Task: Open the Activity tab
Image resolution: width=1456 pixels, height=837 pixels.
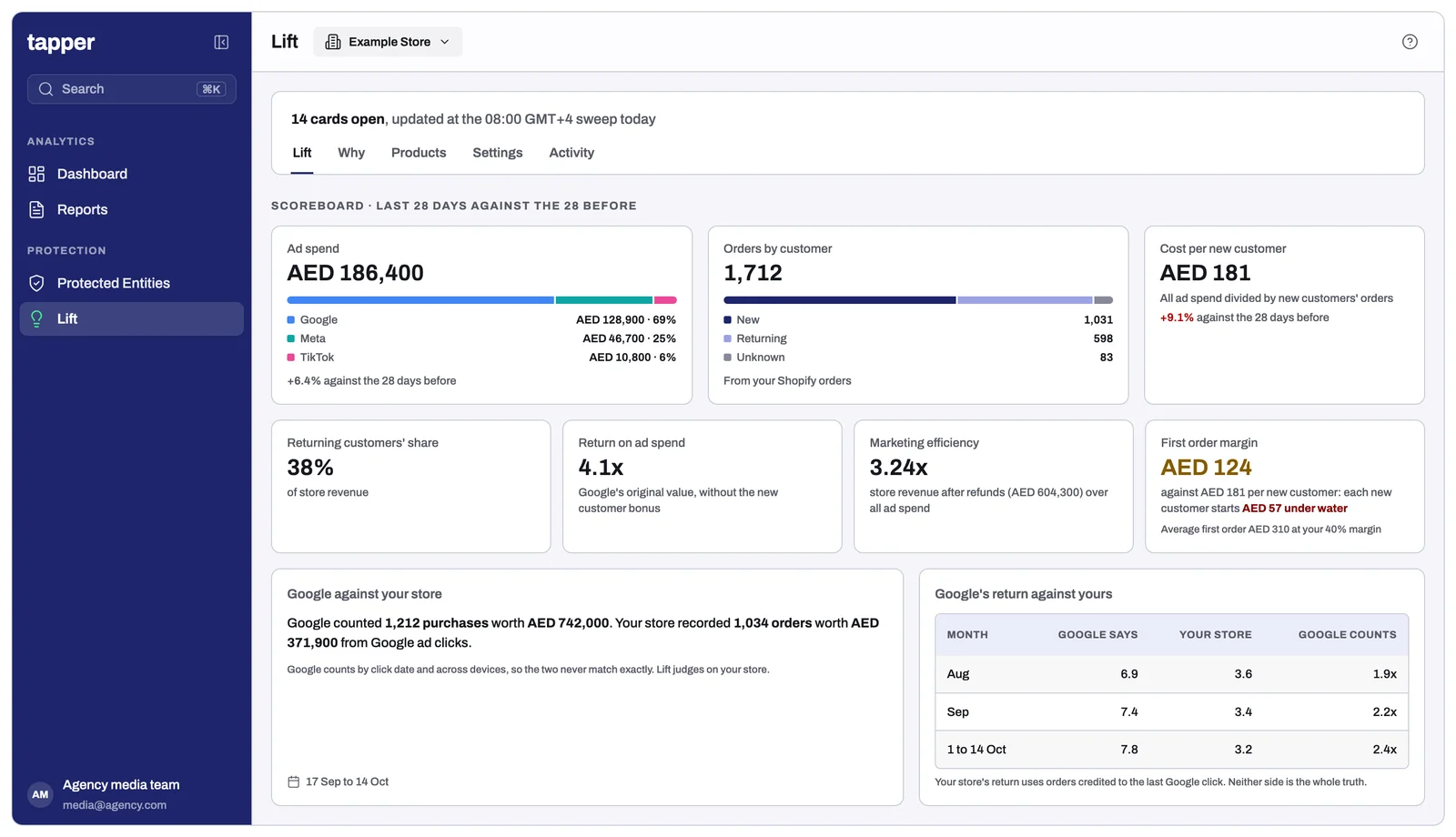Action: click(571, 153)
